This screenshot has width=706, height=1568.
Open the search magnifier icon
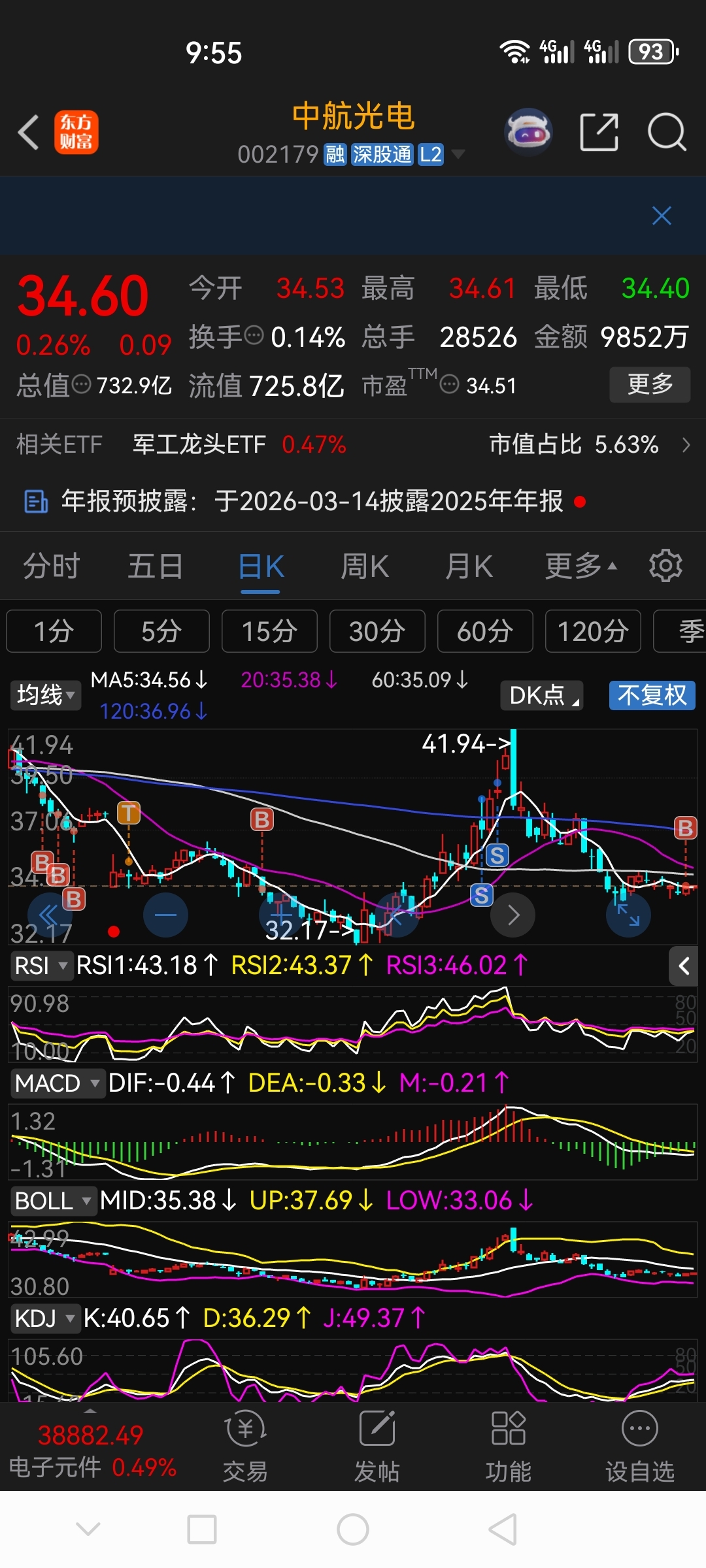(x=667, y=132)
